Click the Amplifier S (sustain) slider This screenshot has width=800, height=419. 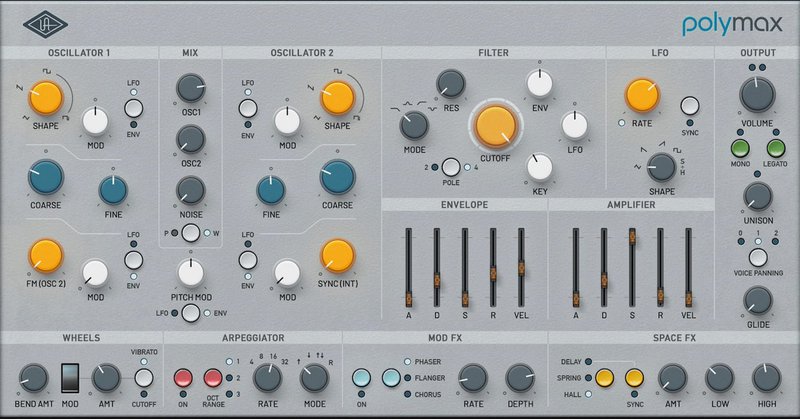pyautogui.click(x=632, y=267)
